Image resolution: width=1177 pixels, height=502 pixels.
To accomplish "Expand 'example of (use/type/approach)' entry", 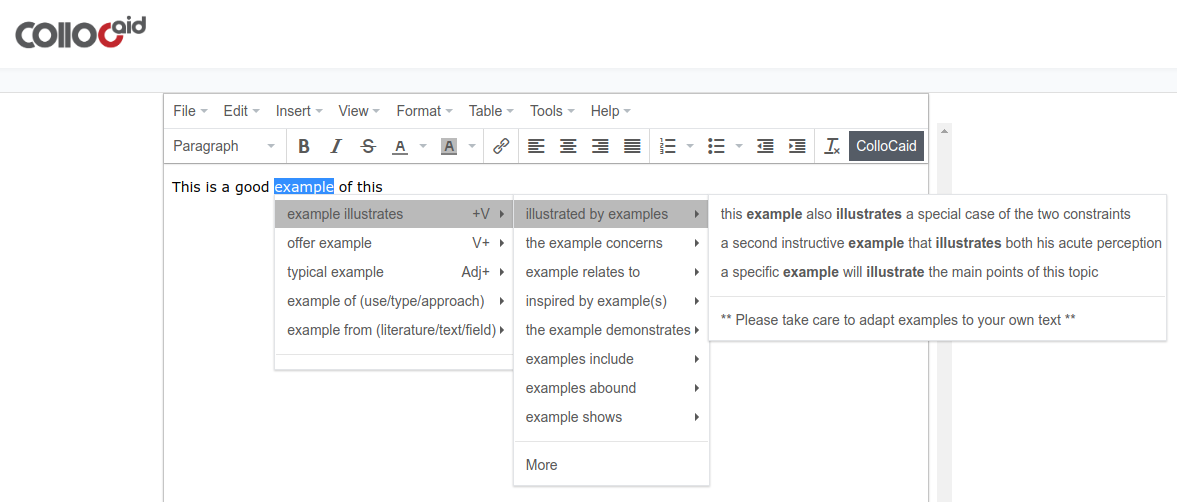I will (x=394, y=301).
